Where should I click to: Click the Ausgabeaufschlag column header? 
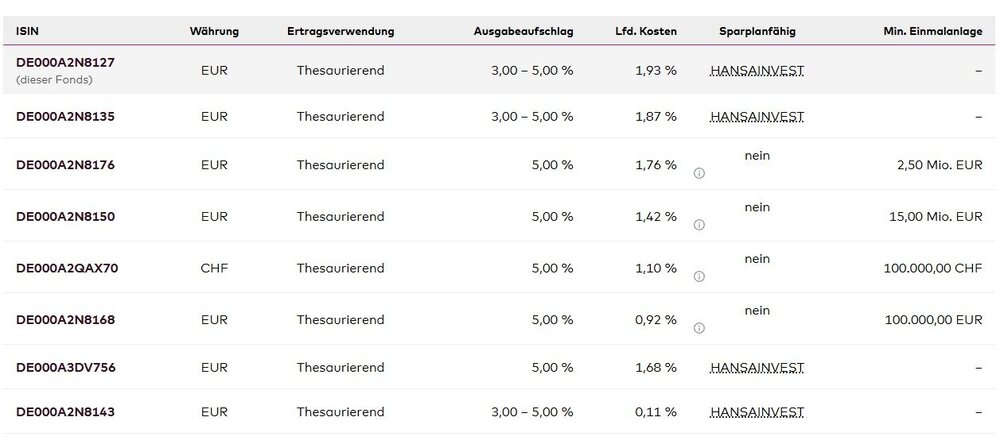coord(523,31)
